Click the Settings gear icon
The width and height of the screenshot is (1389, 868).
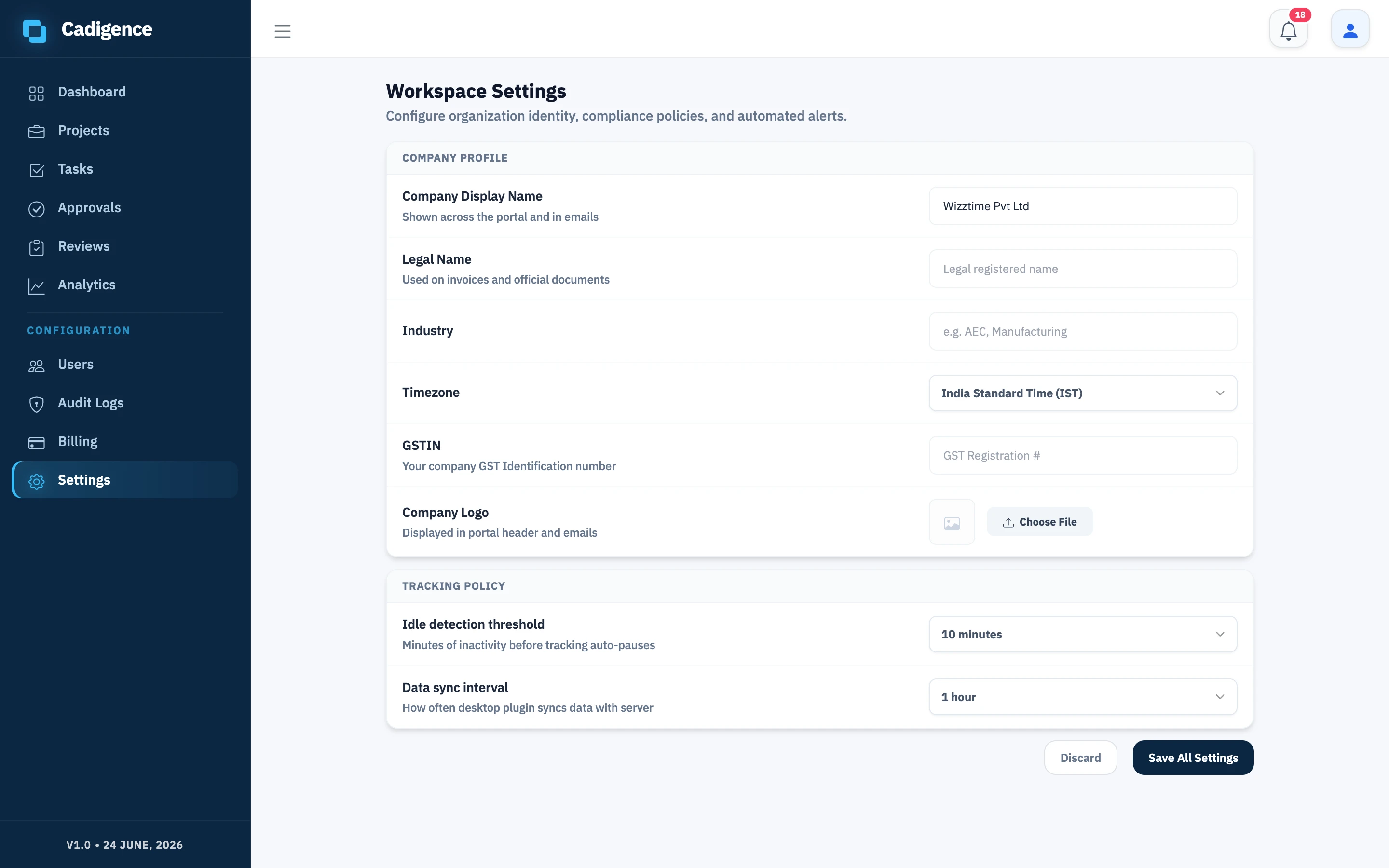[37, 481]
